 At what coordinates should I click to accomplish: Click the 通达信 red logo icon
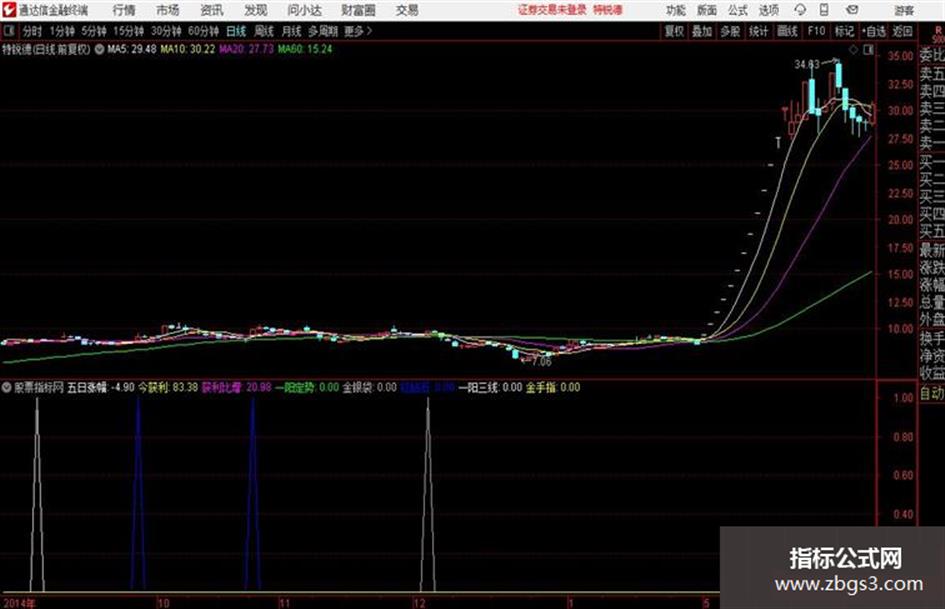8,10
